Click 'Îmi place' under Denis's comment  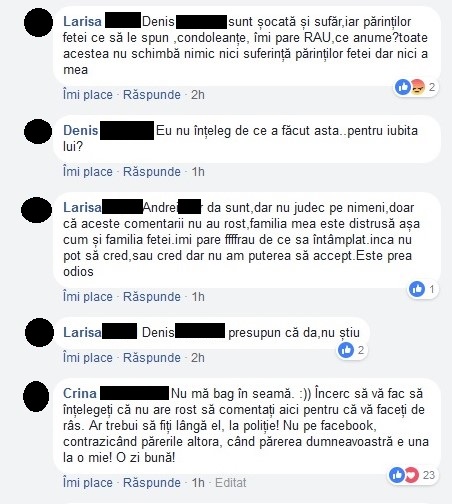pos(88,172)
